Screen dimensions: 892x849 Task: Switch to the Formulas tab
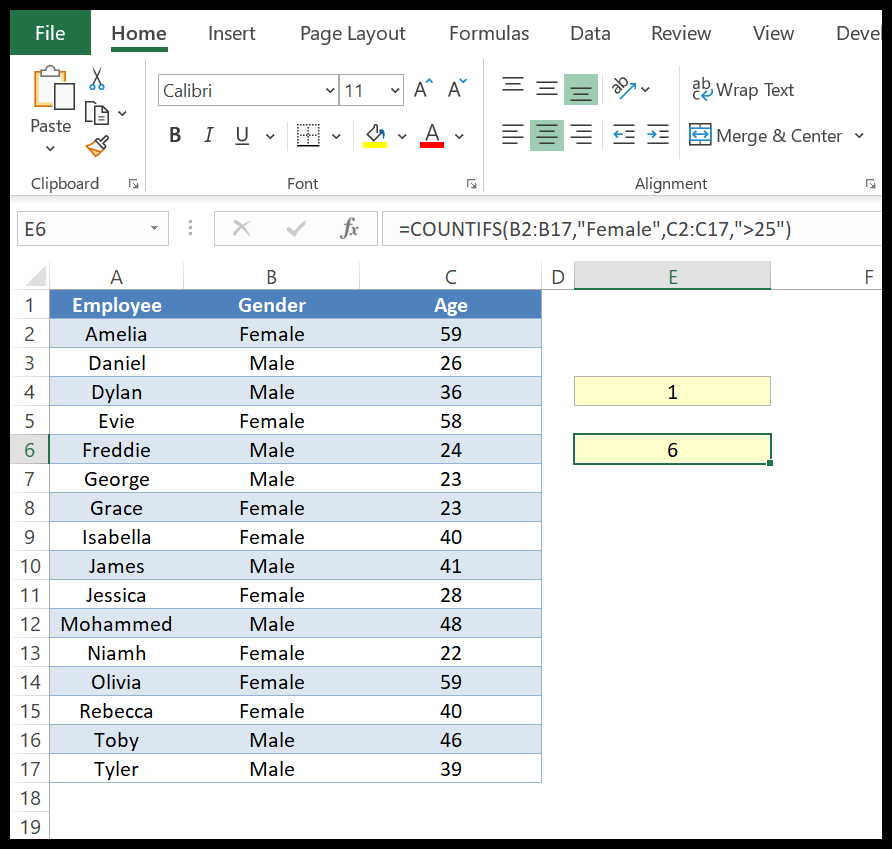[x=489, y=33]
